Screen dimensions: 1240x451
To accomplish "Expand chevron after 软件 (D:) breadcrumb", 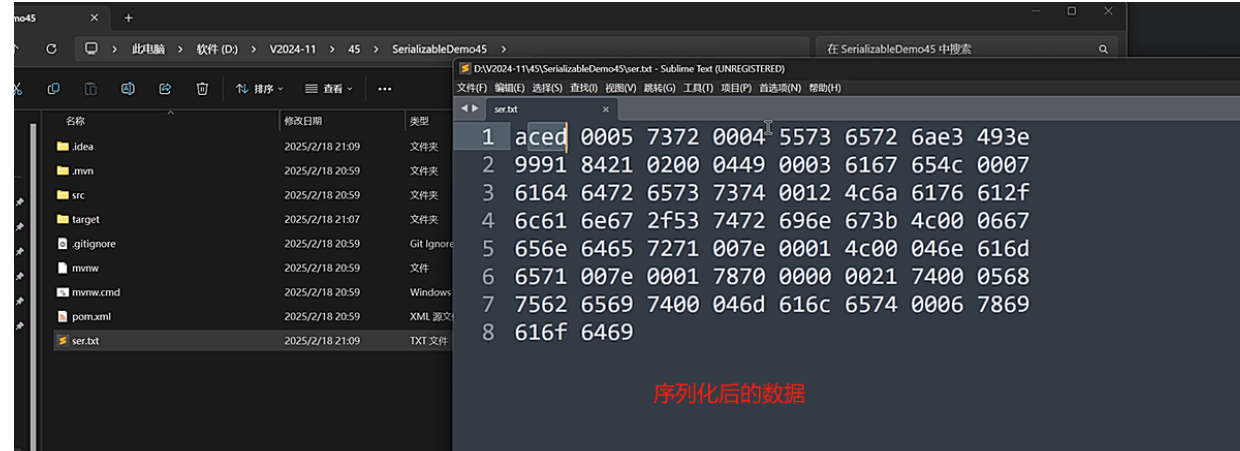I will tap(254, 49).
